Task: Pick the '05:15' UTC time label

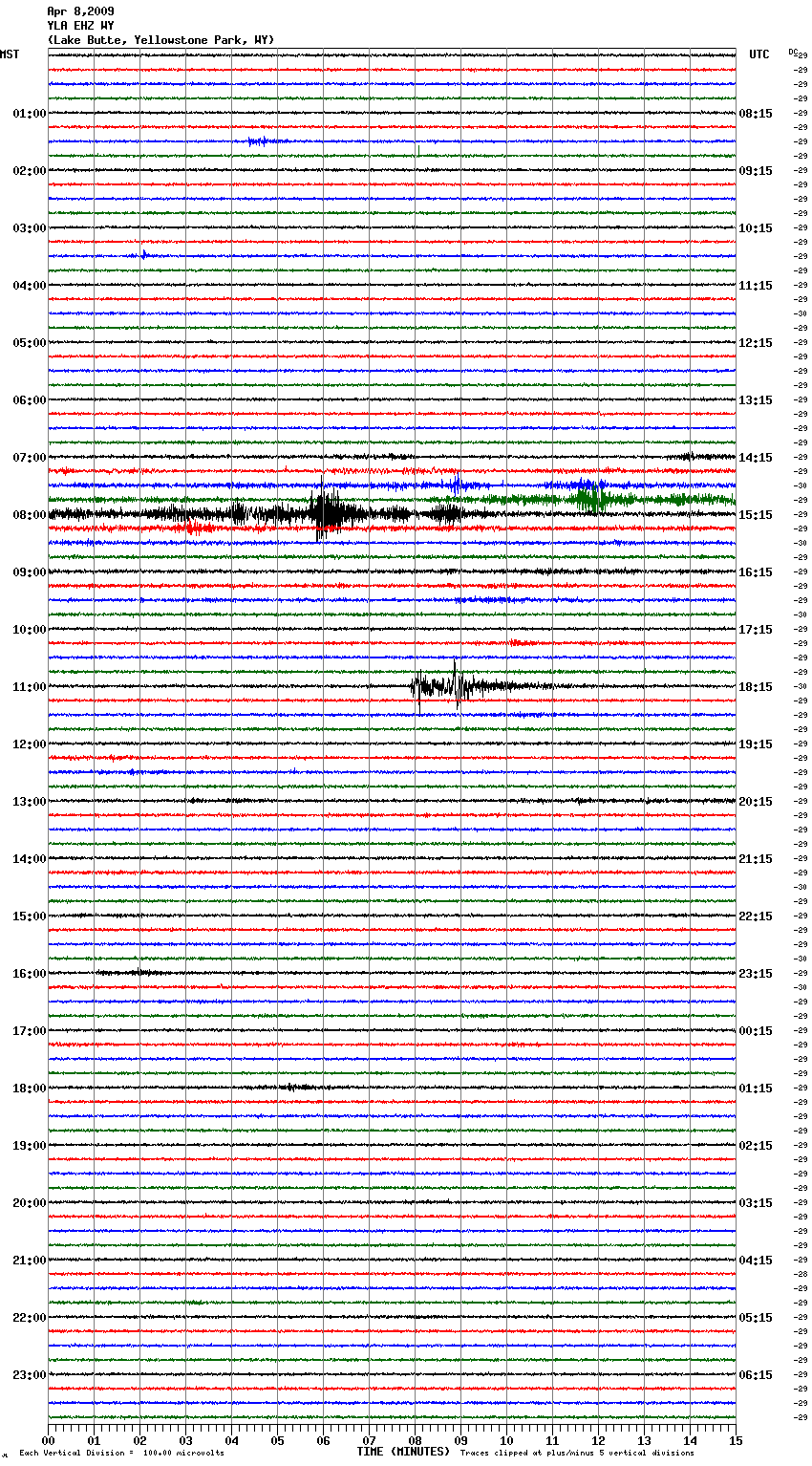Action: pos(756,1318)
